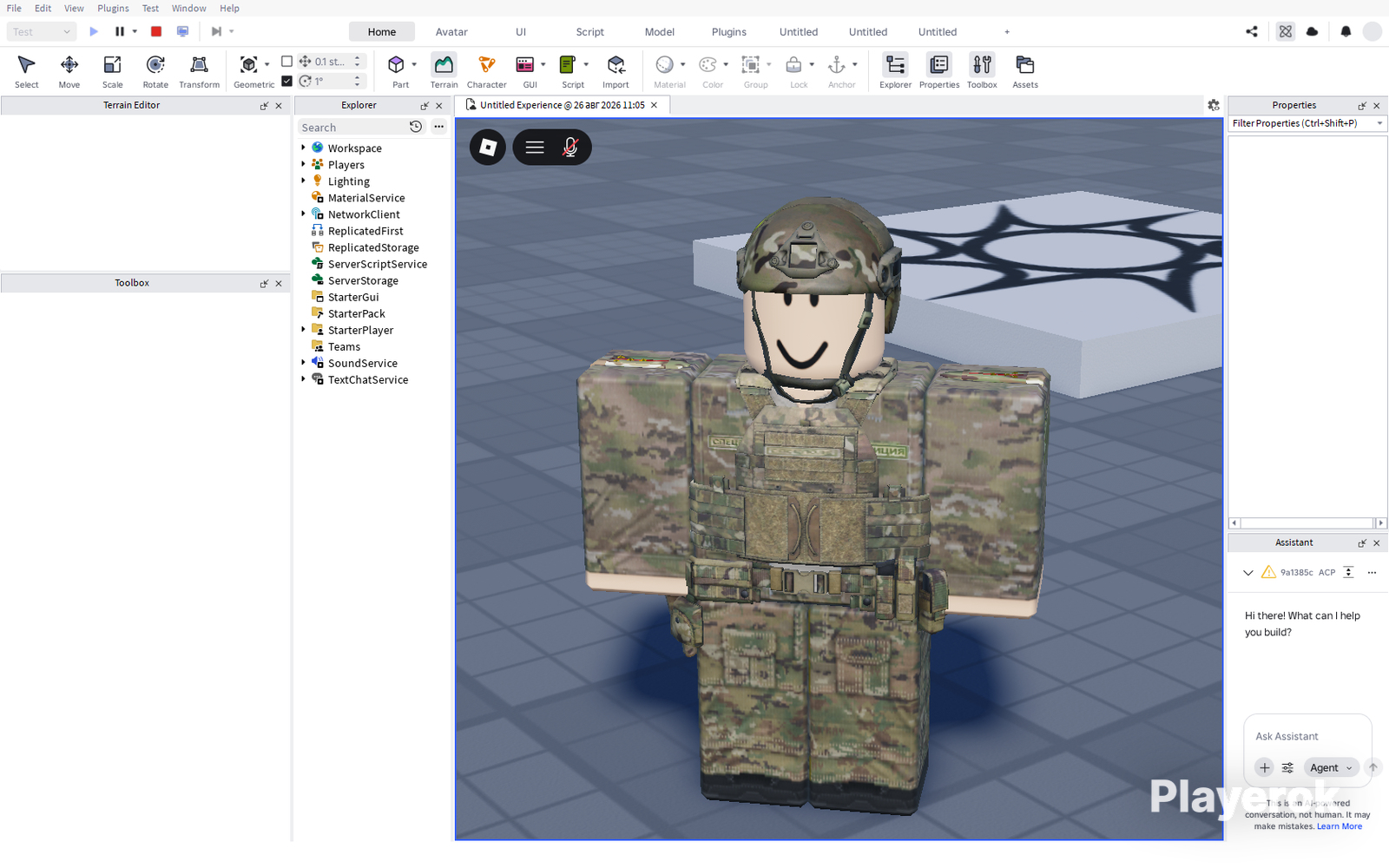This screenshot has height=868, width=1389.
Task: Click the share icon at top right
Action: coord(1252,31)
